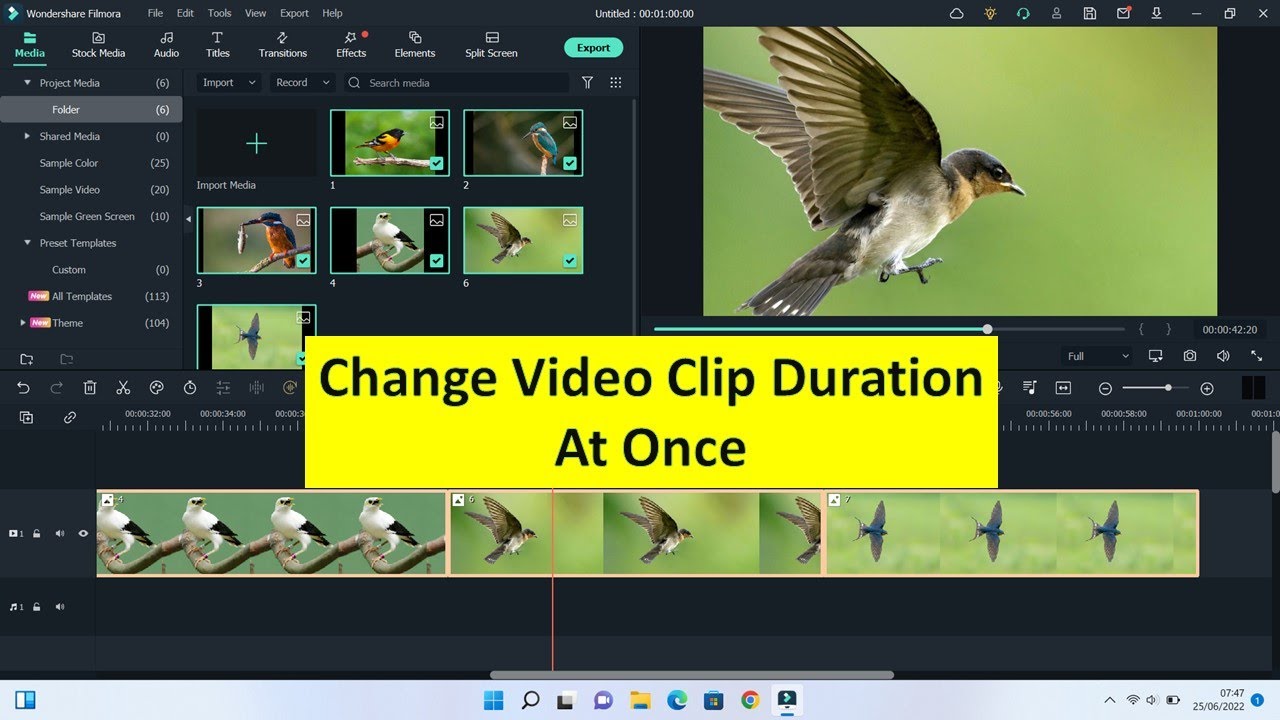The image size is (1280, 720).
Task: Select Sample Color in the sidebar
Action: click(x=69, y=163)
